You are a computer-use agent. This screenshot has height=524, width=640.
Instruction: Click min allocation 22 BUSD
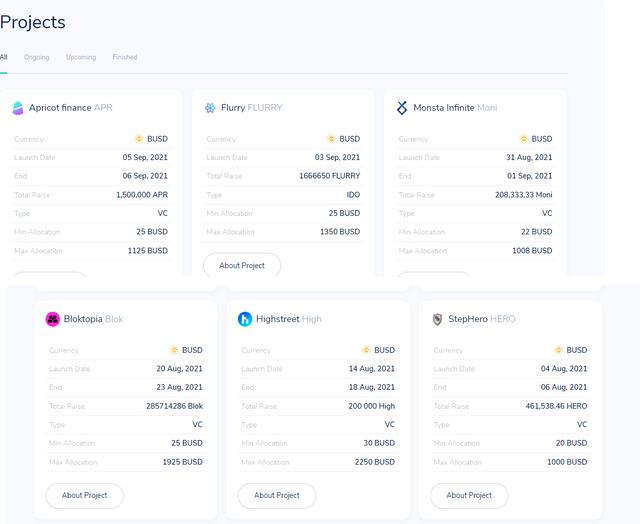pos(537,232)
